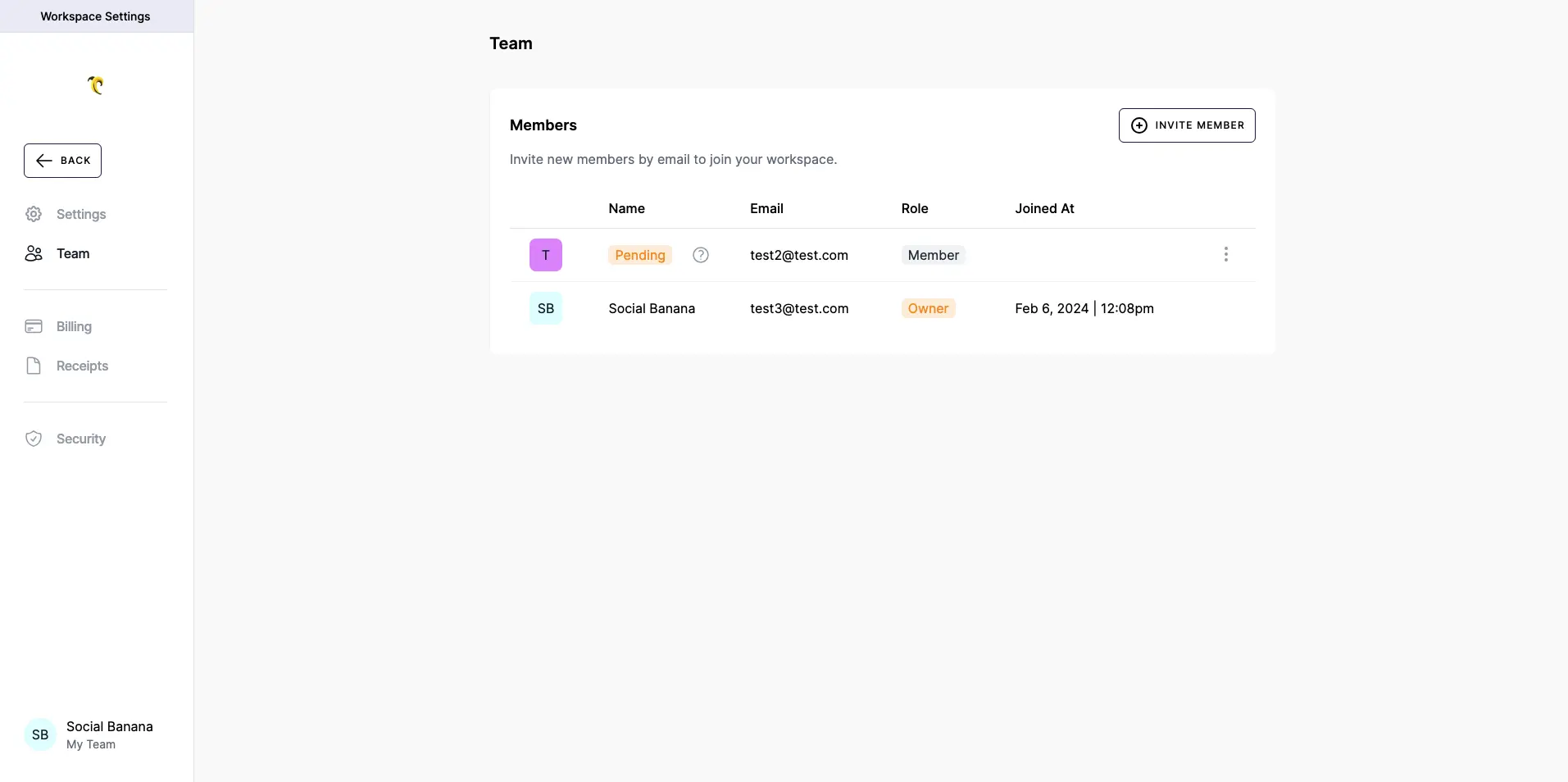
Task: Click the Name column header
Action: [626, 208]
